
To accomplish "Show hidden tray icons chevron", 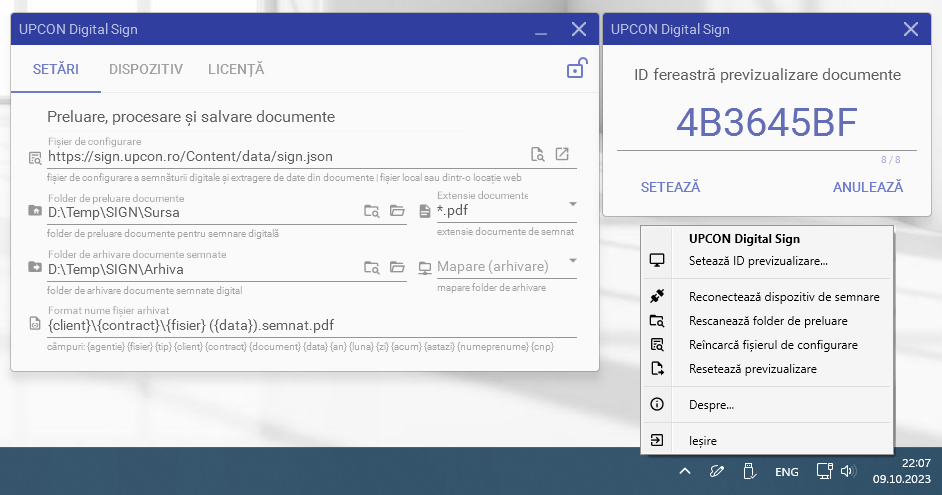I will (x=684, y=472).
